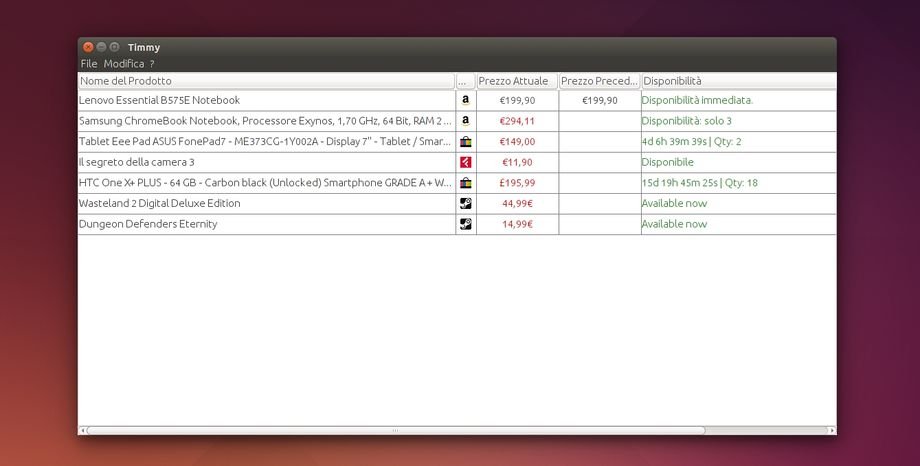The image size is (920, 466).
Task: Click the store icon in the Tablet Eee Pad row
Action: pyautogui.click(x=465, y=142)
